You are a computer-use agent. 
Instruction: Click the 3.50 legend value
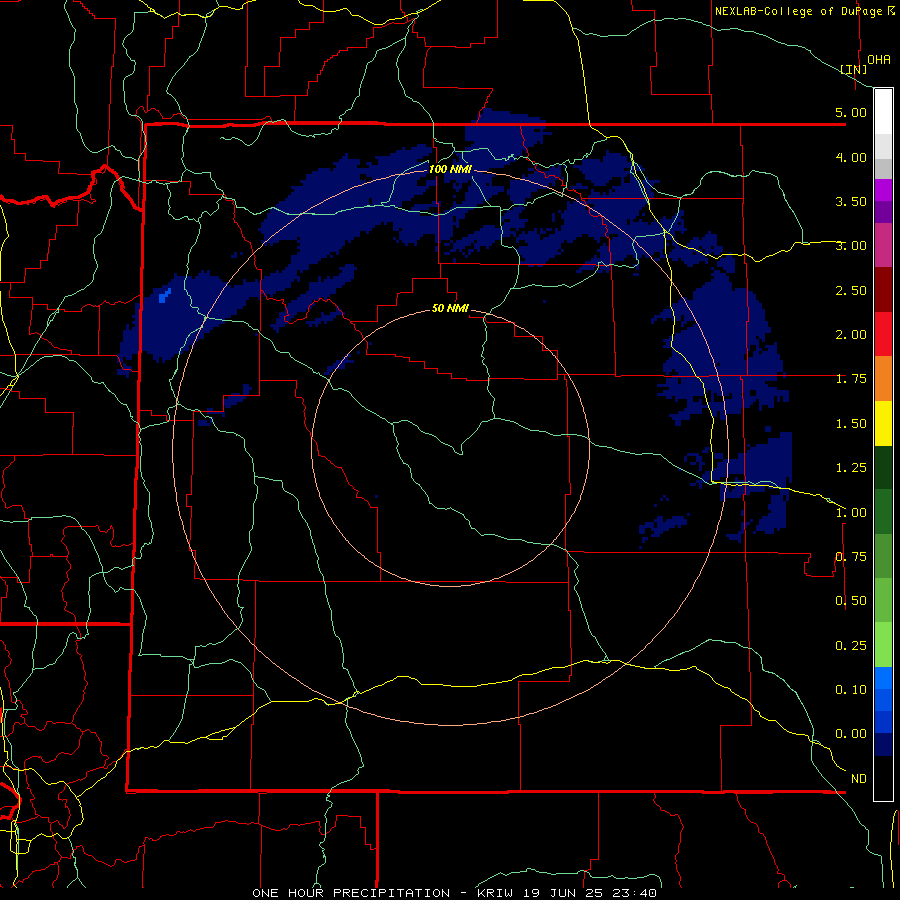pos(851,201)
